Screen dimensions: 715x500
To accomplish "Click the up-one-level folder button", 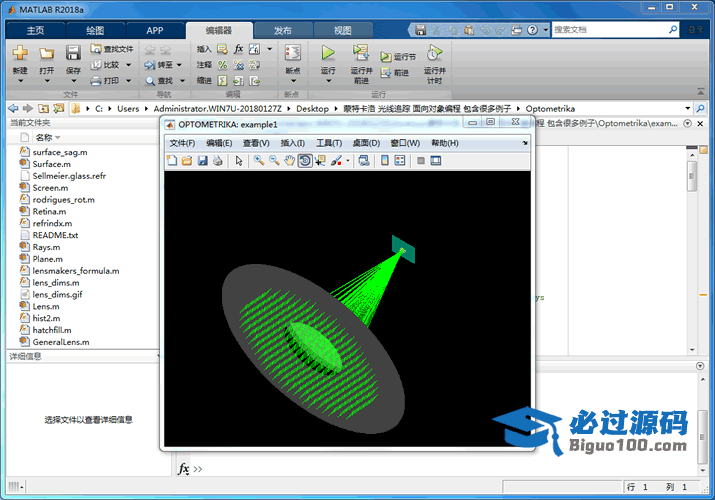I will click(43, 108).
